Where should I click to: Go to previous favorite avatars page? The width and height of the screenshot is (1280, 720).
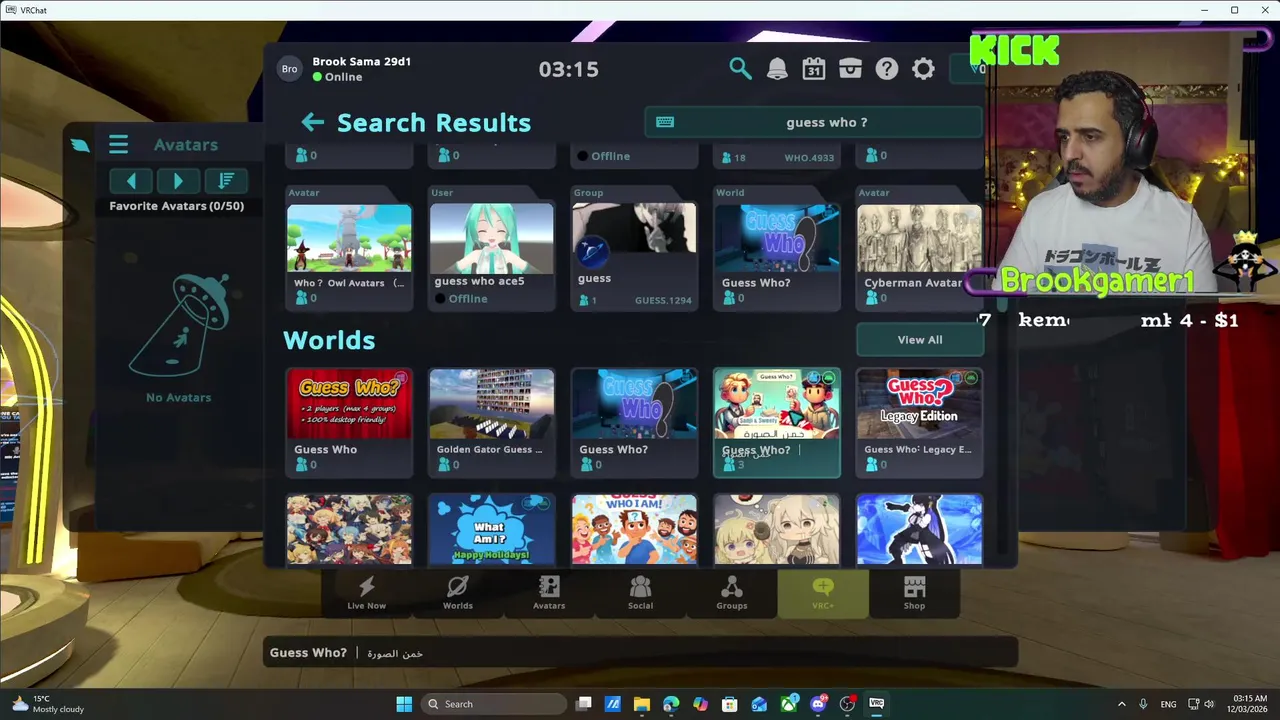coord(131,181)
